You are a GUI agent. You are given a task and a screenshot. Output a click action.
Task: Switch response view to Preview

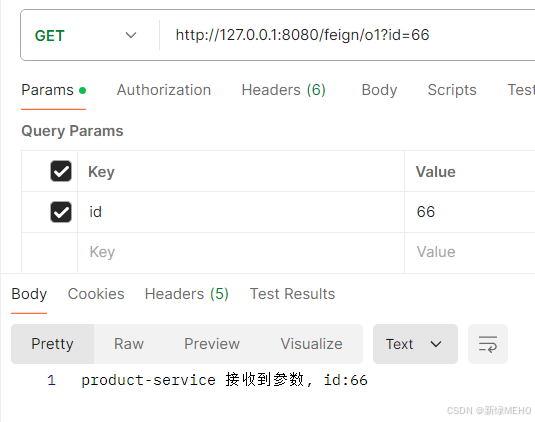212,344
